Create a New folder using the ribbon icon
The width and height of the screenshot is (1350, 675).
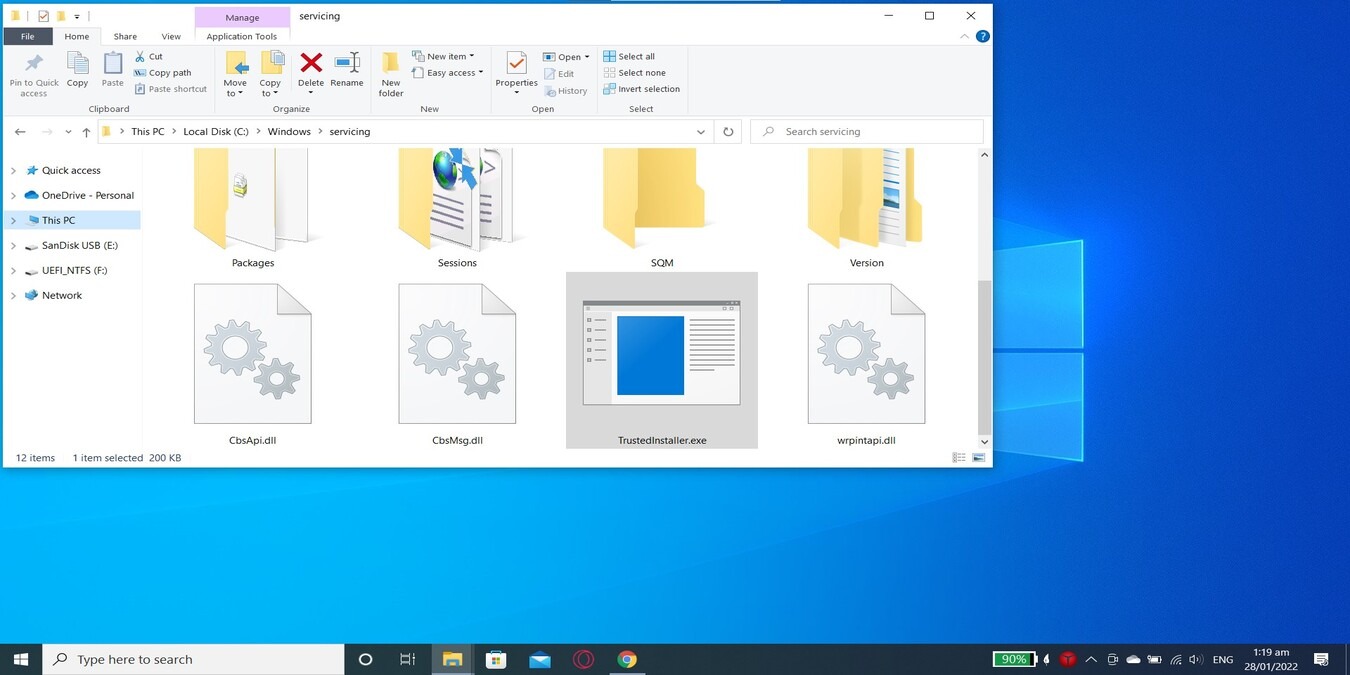pos(390,70)
